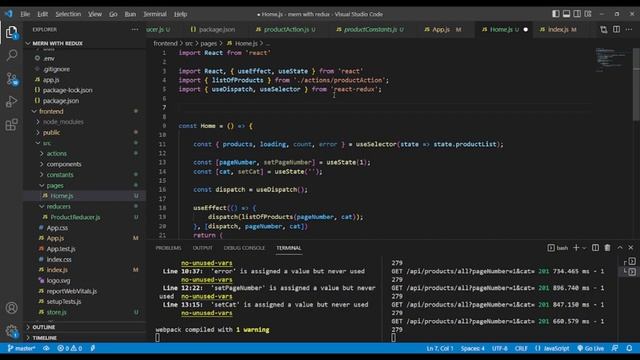Click Ln 7, Col 1 cursor position
Screen dimensions: 640x360
click(440, 348)
